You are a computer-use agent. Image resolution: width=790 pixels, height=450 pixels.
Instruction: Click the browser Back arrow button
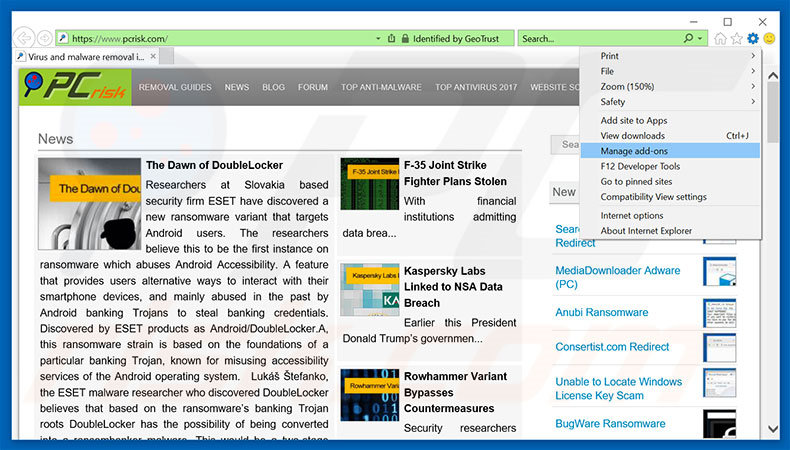pos(24,38)
